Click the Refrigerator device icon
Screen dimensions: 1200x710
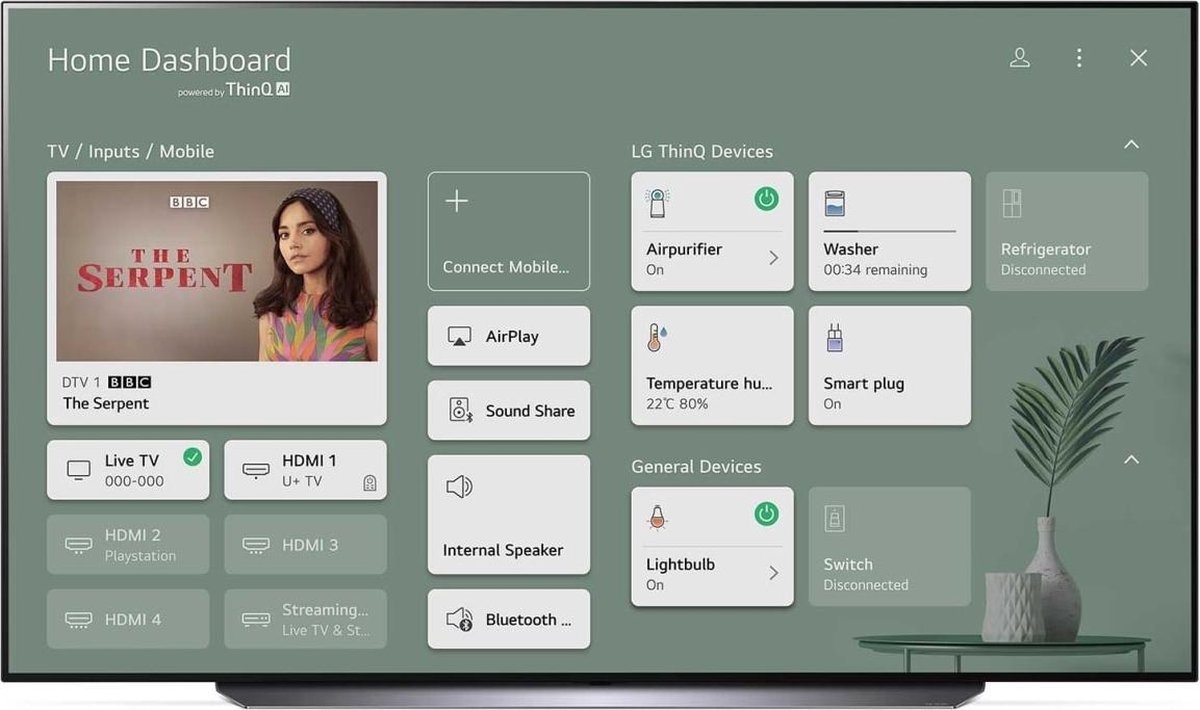(1012, 203)
